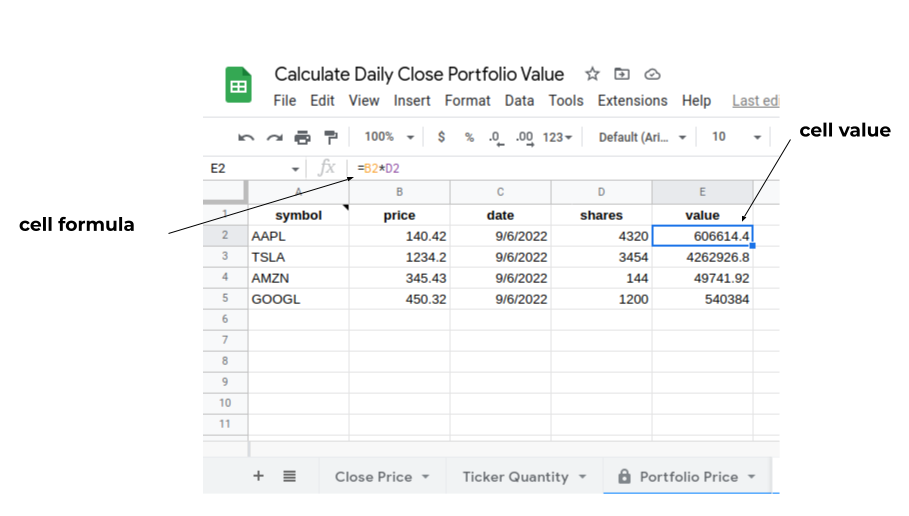Image resolution: width=909 pixels, height=516 pixels.
Task: Select the value cell 49741.92
Action: 702,278
